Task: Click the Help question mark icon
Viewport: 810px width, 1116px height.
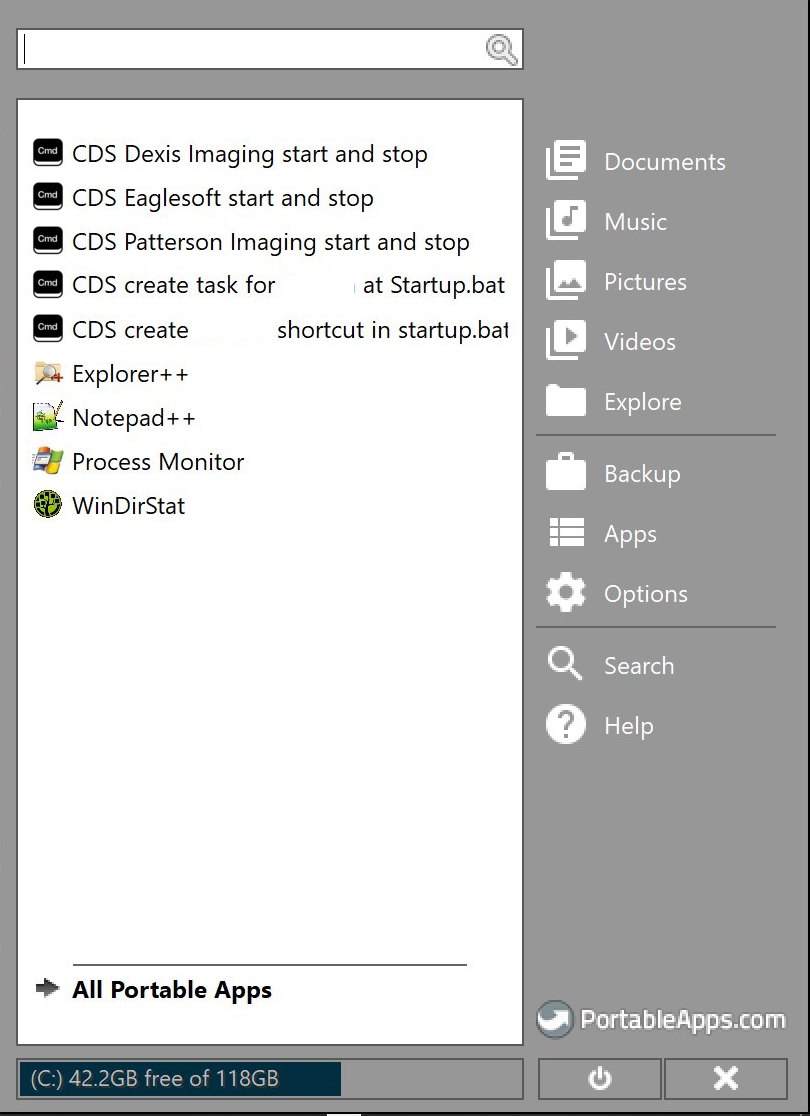Action: tap(565, 725)
